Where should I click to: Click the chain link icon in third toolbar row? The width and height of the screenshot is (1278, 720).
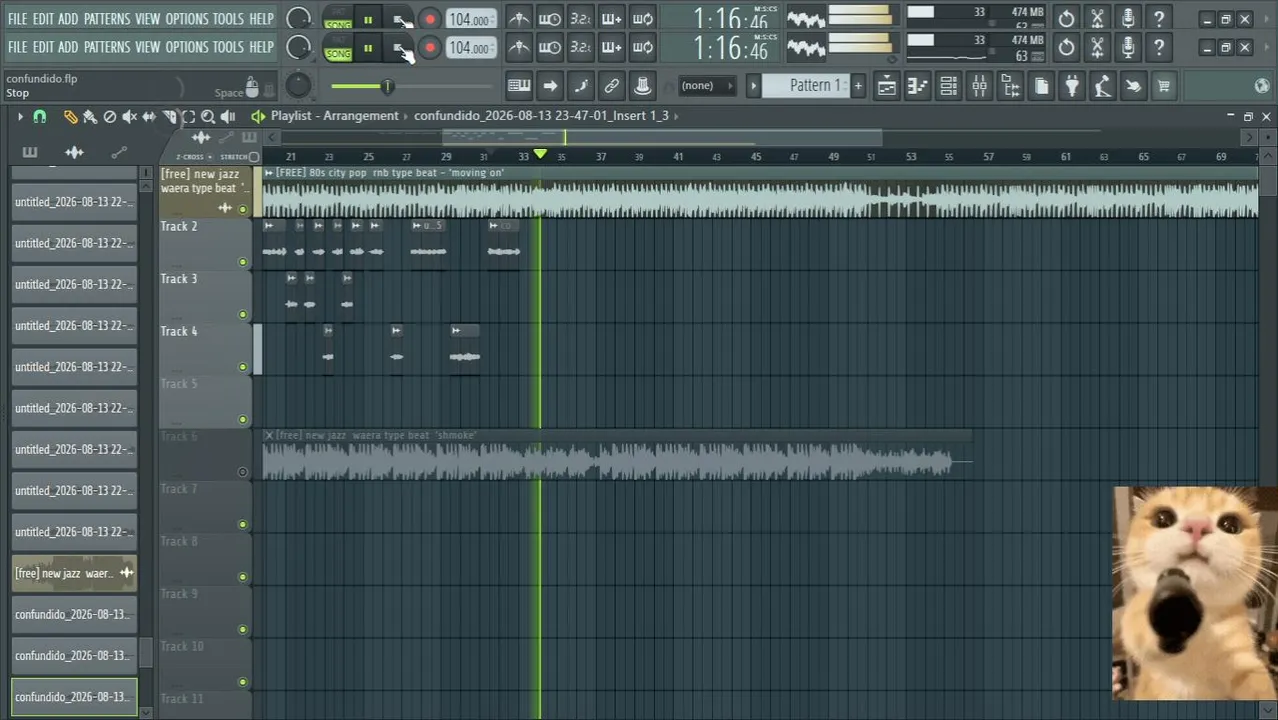point(612,86)
